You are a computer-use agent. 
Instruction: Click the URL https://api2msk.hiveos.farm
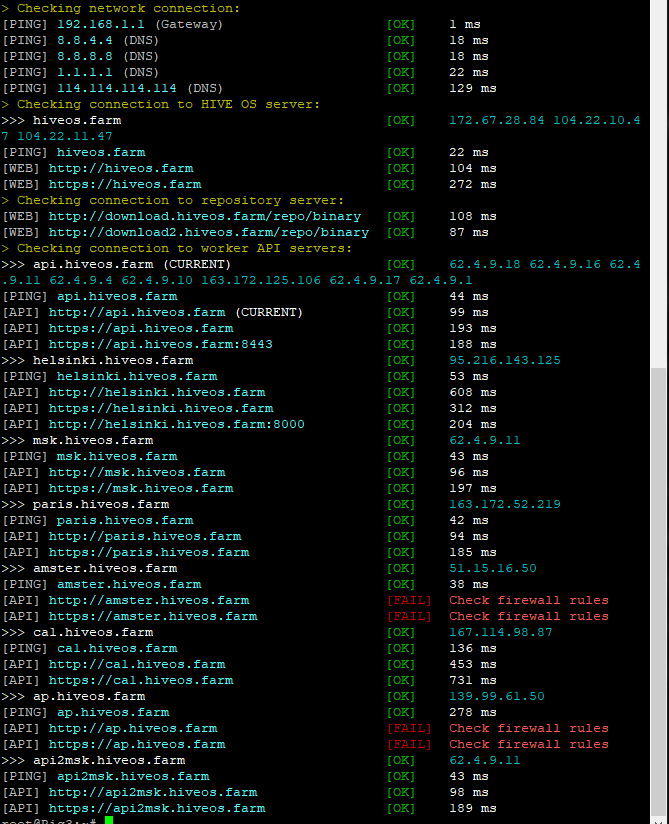[x=157, y=809]
